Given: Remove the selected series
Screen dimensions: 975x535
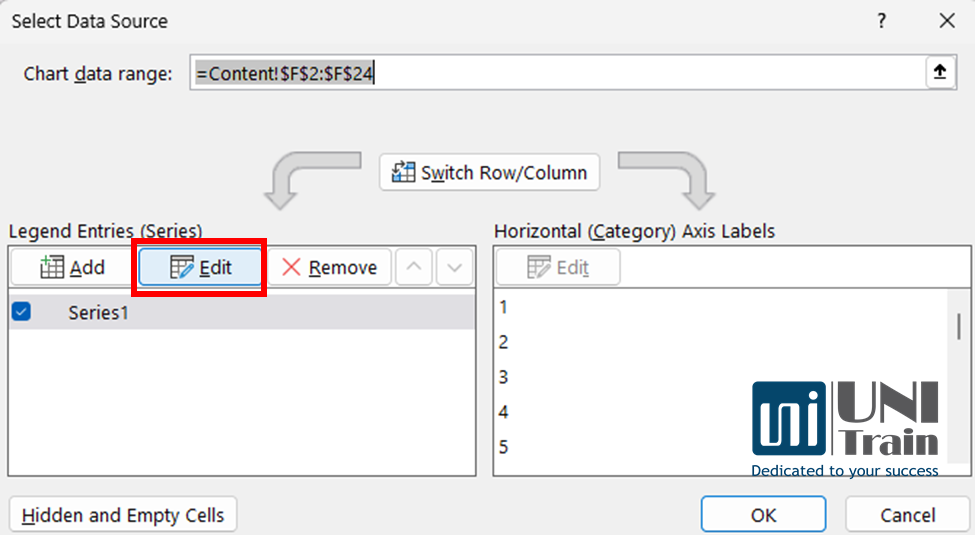Looking at the screenshot, I should pyautogui.click(x=330, y=268).
